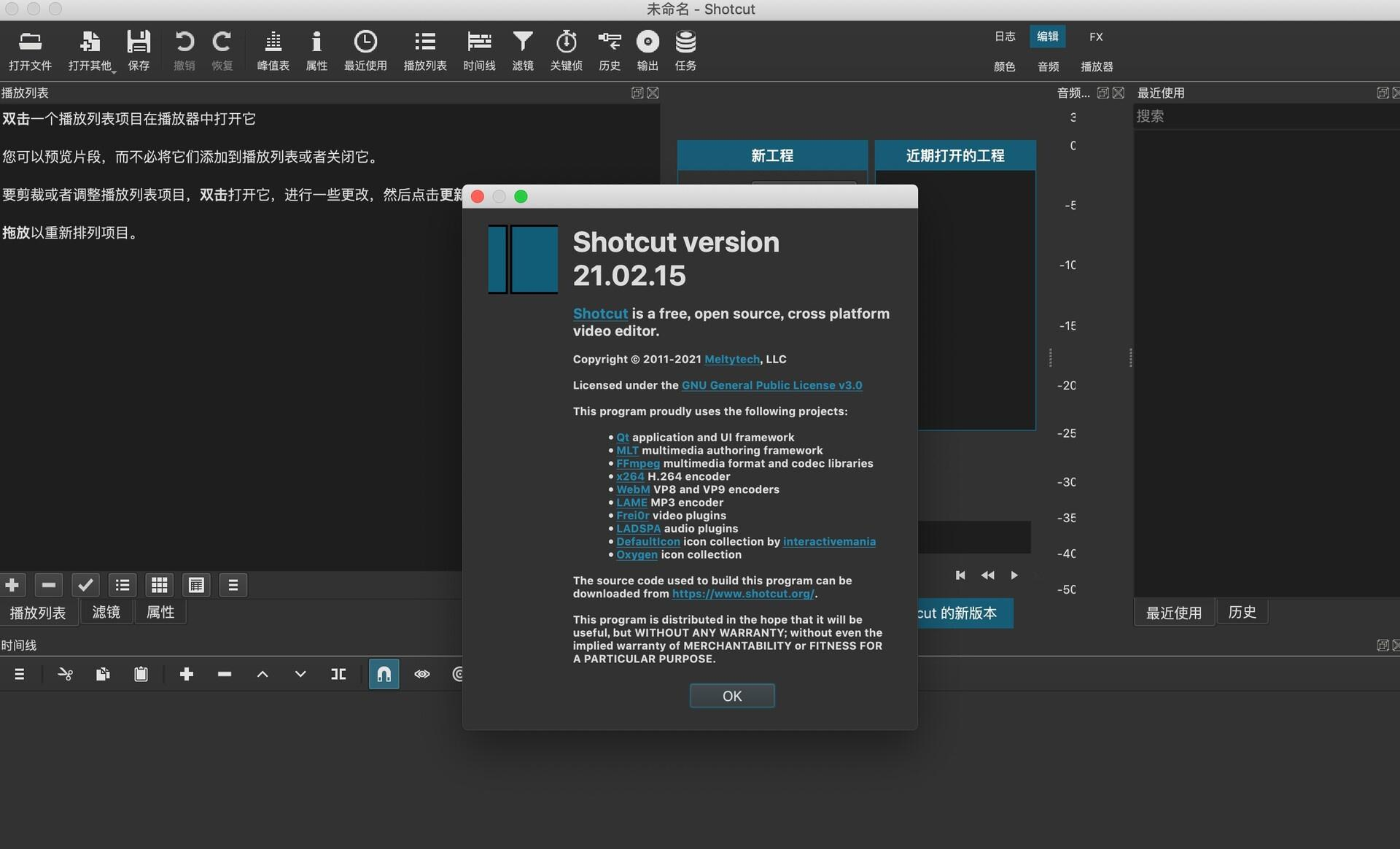Click the 打开其他 toolbar button
Viewport: 1400px width, 849px height.
(x=90, y=50)
